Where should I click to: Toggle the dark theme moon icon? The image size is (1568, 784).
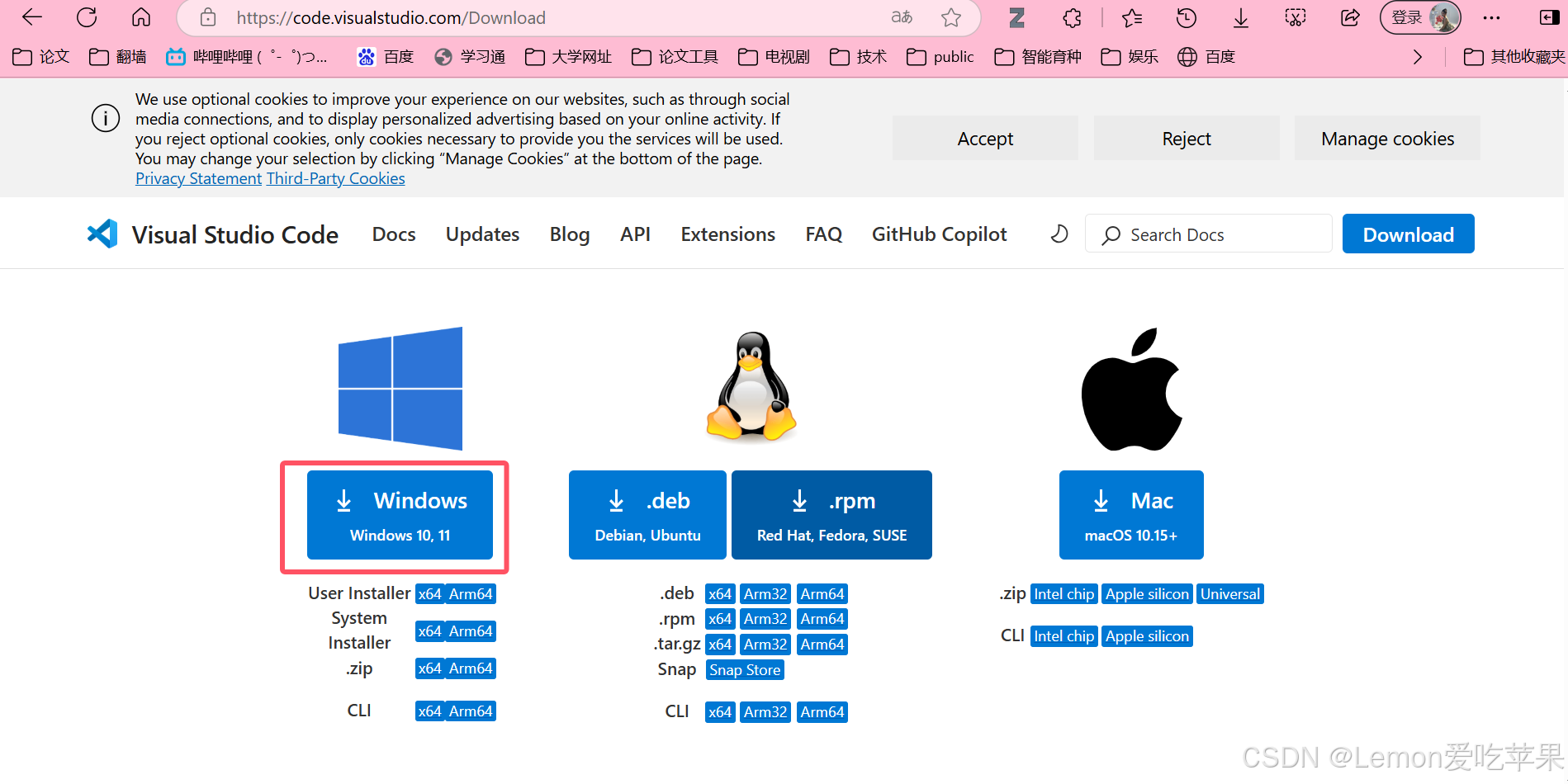(x=1059, y=234)
